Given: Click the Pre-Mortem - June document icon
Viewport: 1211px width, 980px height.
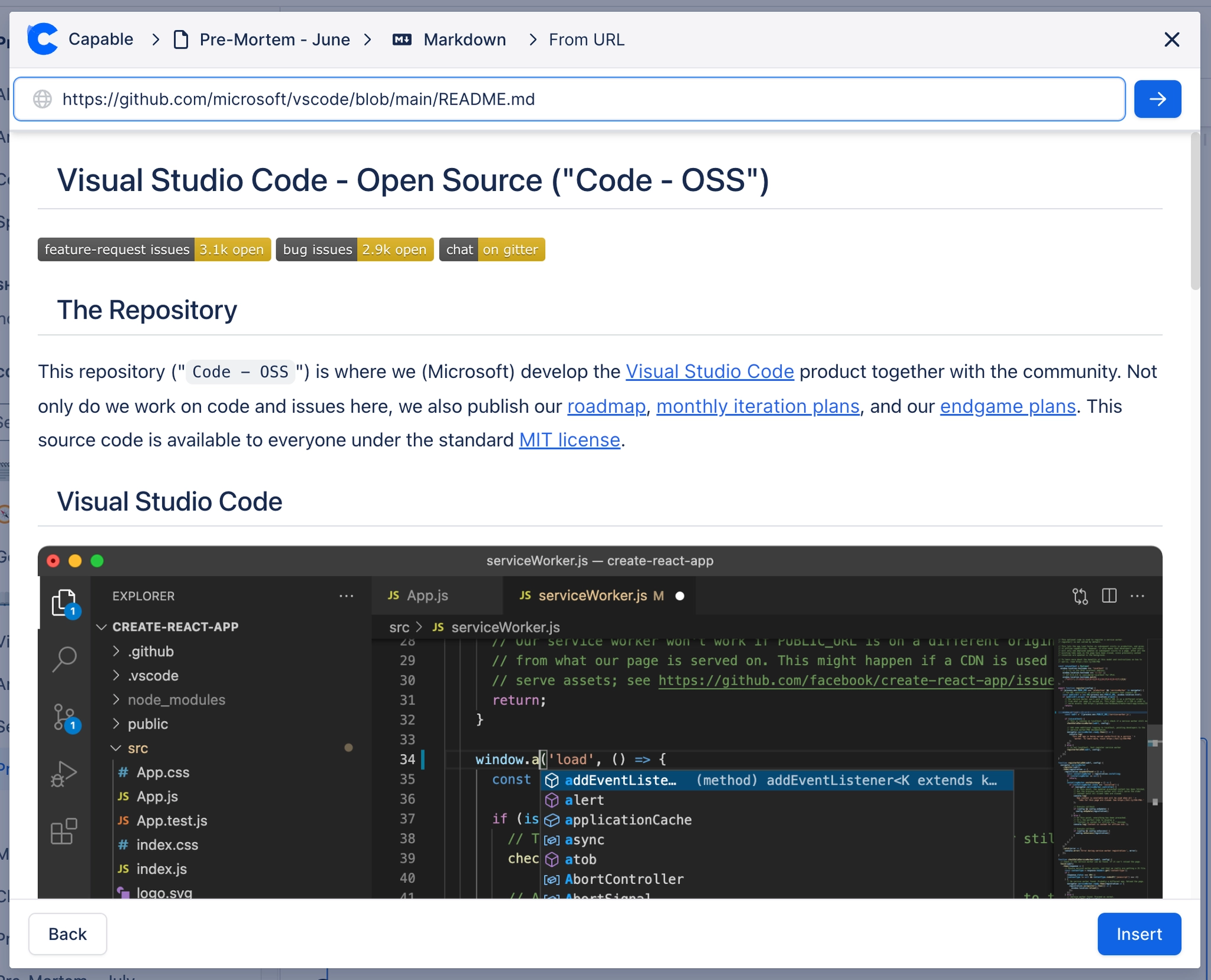Looking at the screenshot, I should point(181,40).
